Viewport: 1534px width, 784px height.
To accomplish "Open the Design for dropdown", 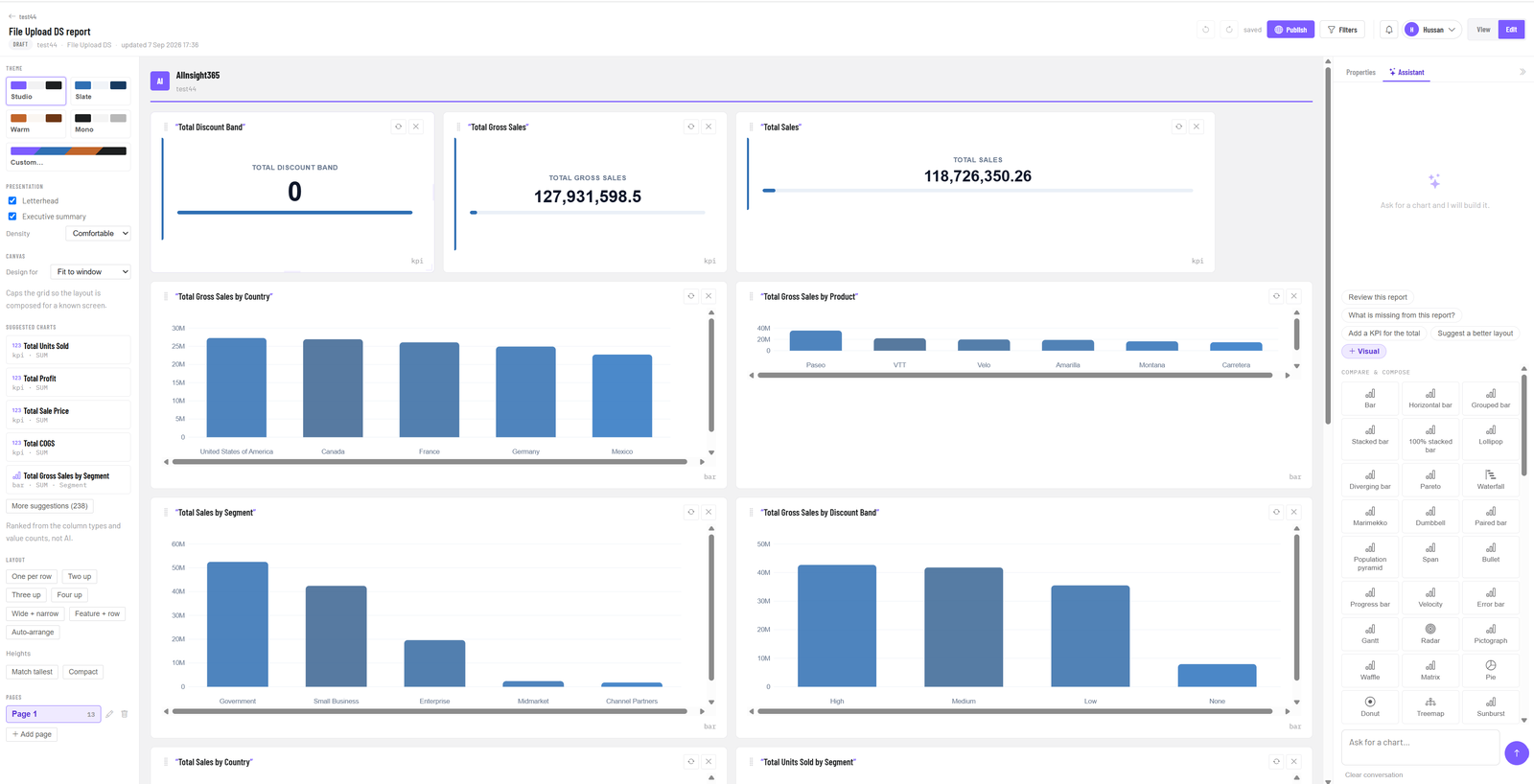I will [91, 272].
